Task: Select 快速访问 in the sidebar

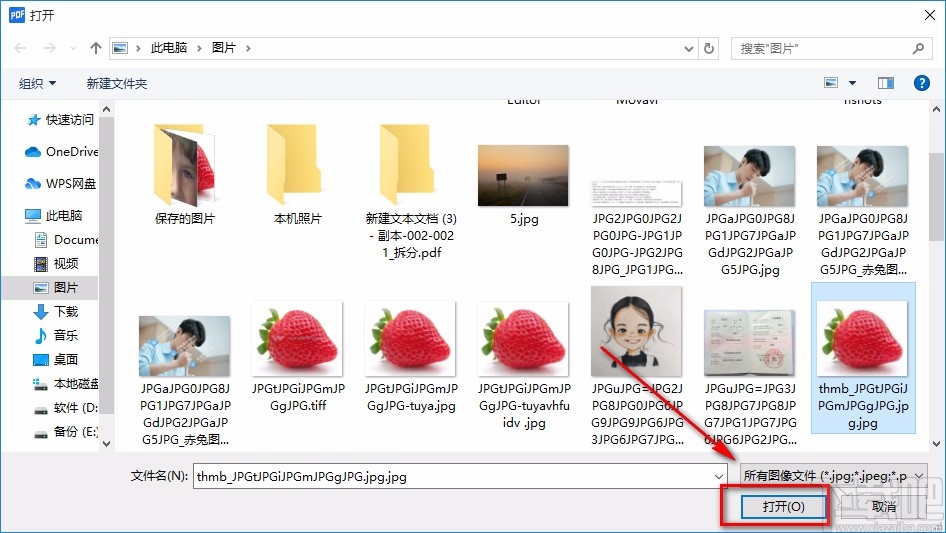Action: 60,120
